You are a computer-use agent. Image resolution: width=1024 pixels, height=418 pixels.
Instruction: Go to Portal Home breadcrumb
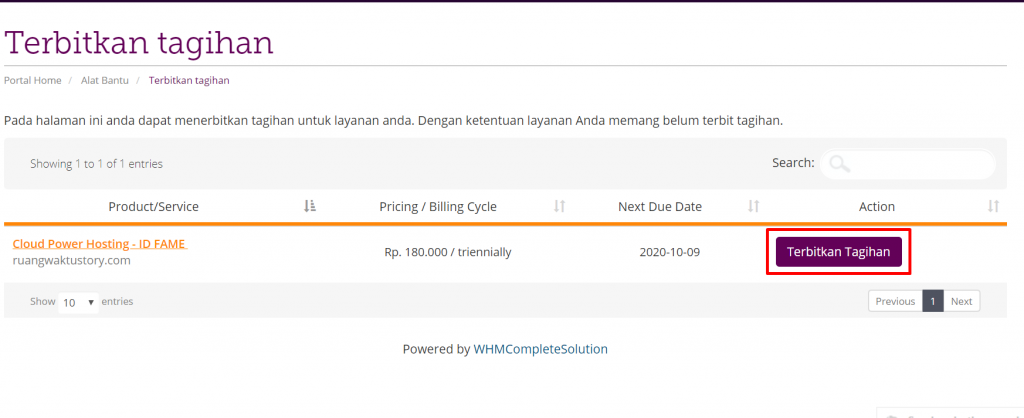coord(33,80)
